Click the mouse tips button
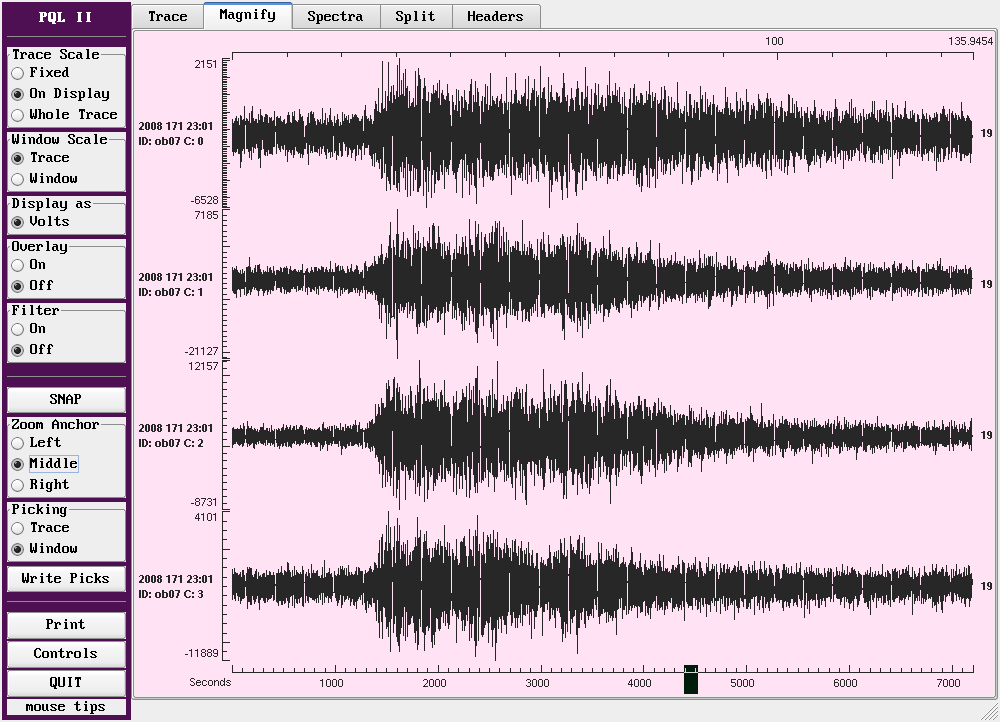The image size is (1000, 722). pos(65,707)
